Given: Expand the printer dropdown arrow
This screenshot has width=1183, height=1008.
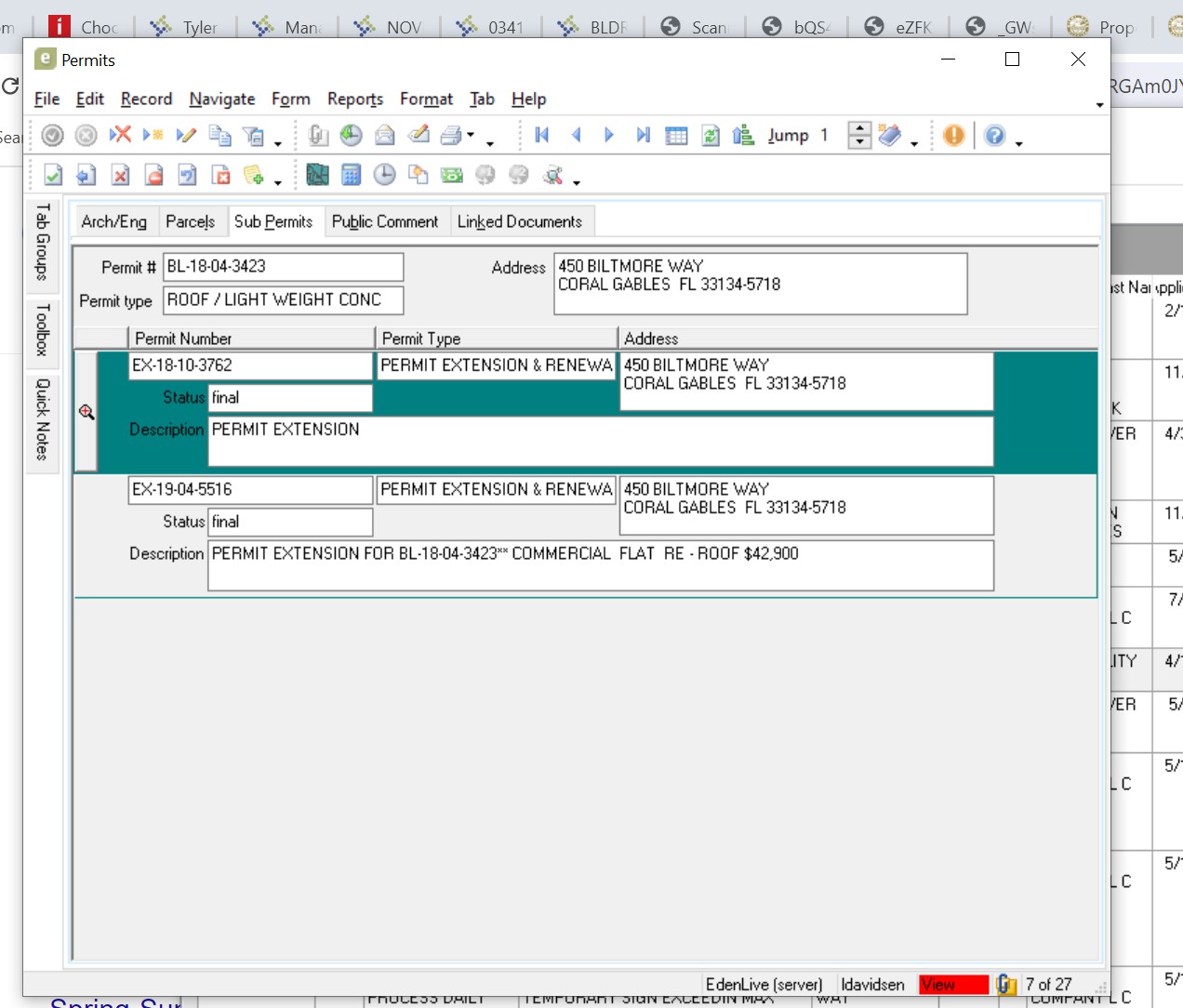Looking at the screenshot, I should pyautogui.click(x=471, y=136).
